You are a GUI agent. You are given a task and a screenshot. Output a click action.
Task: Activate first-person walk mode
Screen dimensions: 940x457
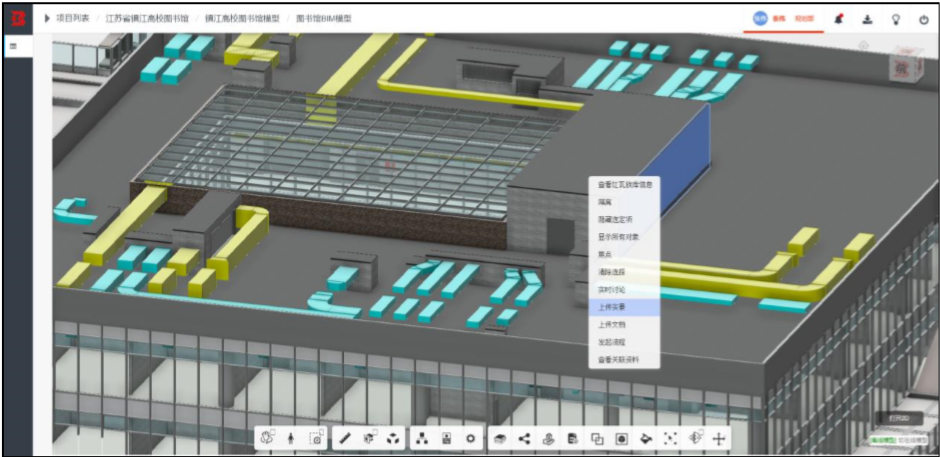[291, 438]
